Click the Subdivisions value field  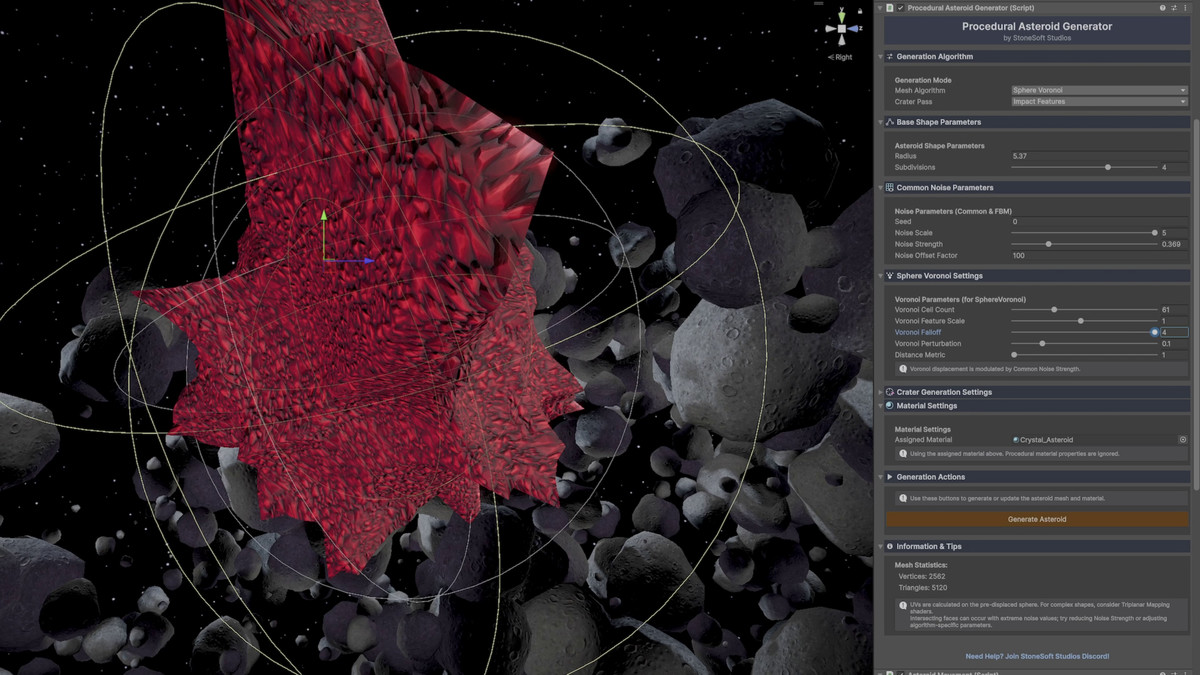pos(1174,167)
